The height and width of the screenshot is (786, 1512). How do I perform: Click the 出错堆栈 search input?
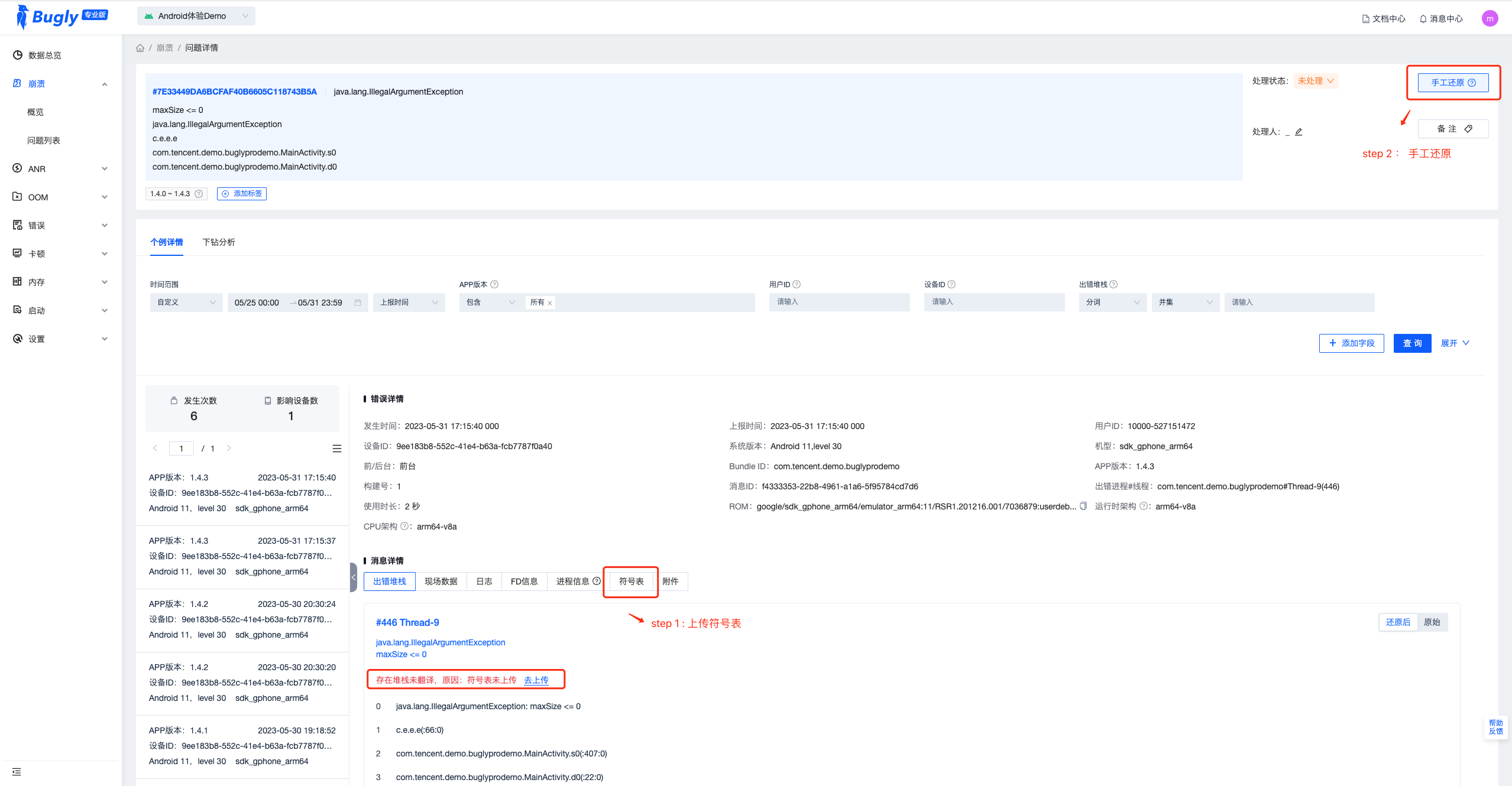click(x=1299, y=303)
